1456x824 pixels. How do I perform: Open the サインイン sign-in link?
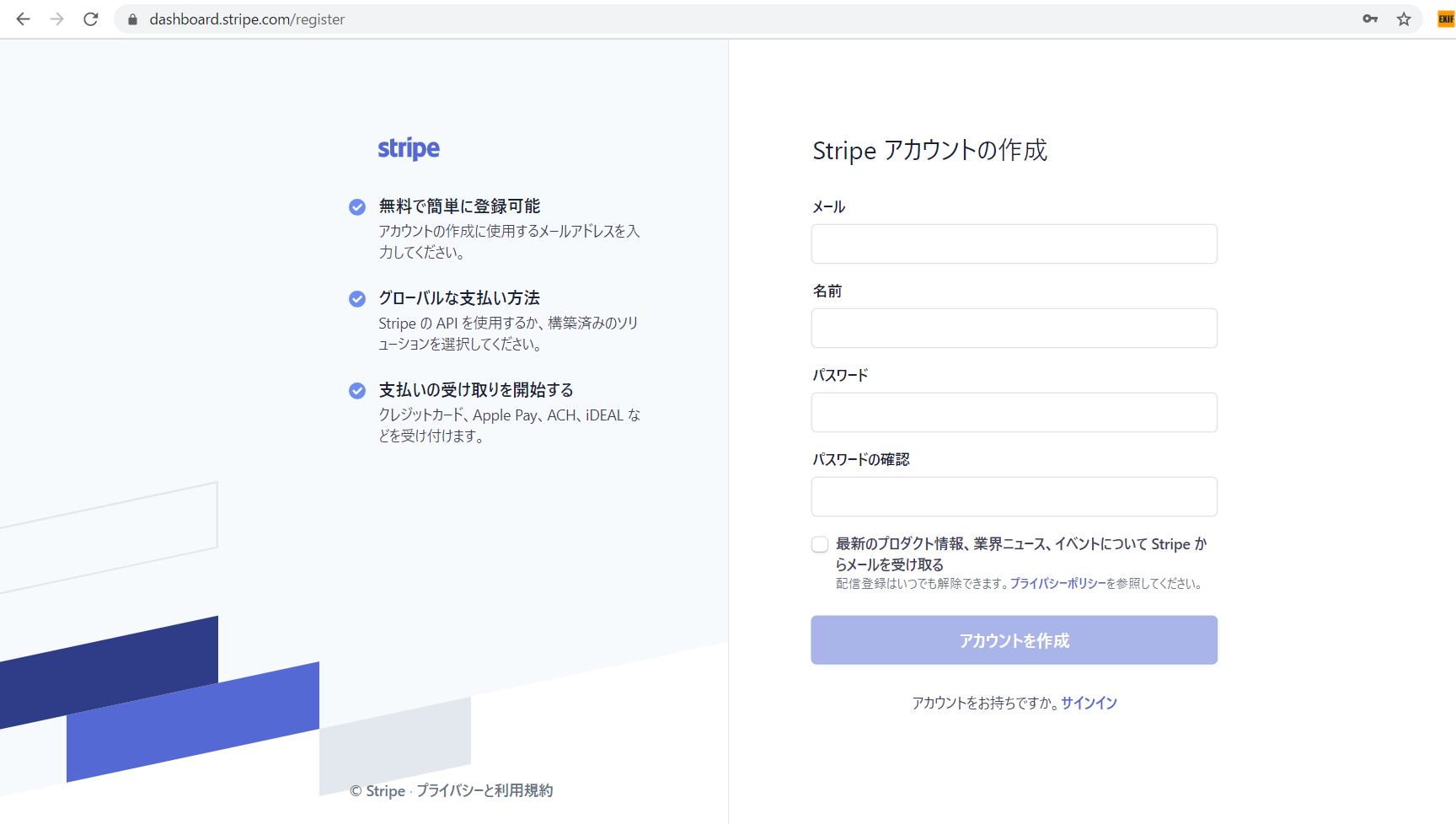(1089, 703)
